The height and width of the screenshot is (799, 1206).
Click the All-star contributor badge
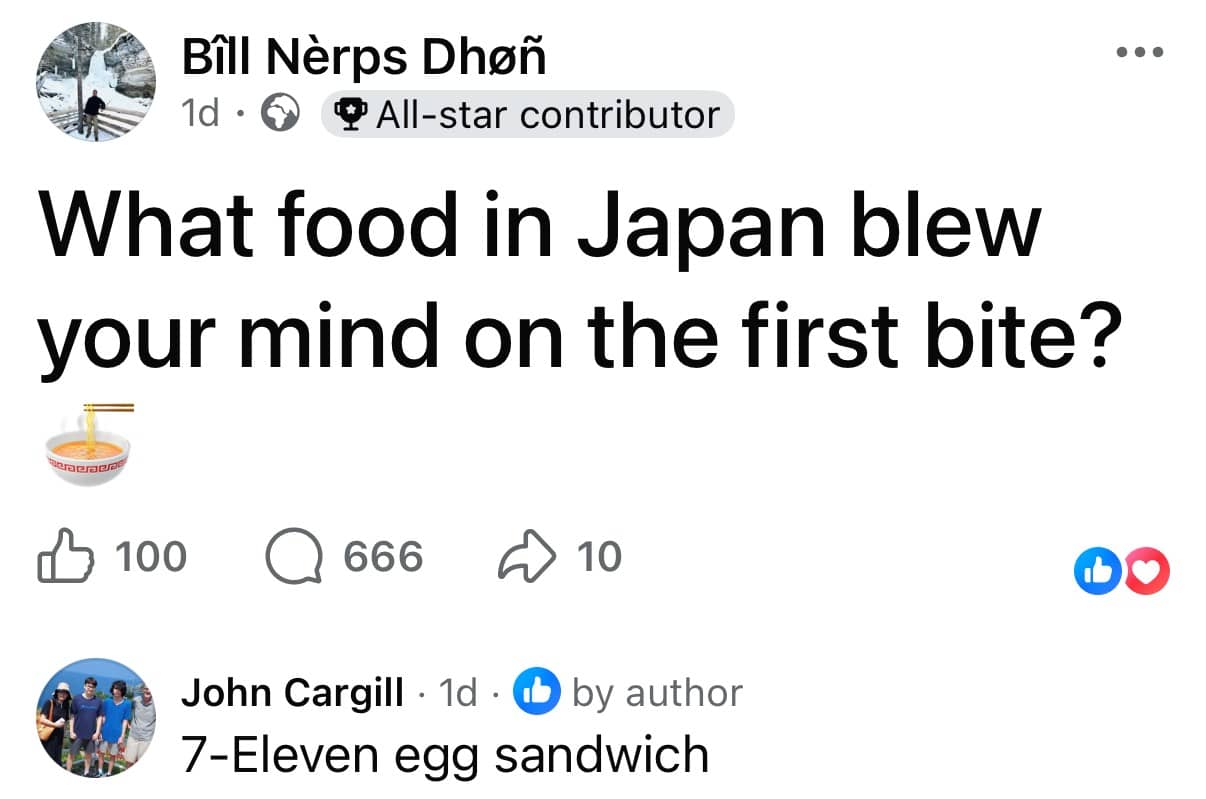[x=527, y=115]
